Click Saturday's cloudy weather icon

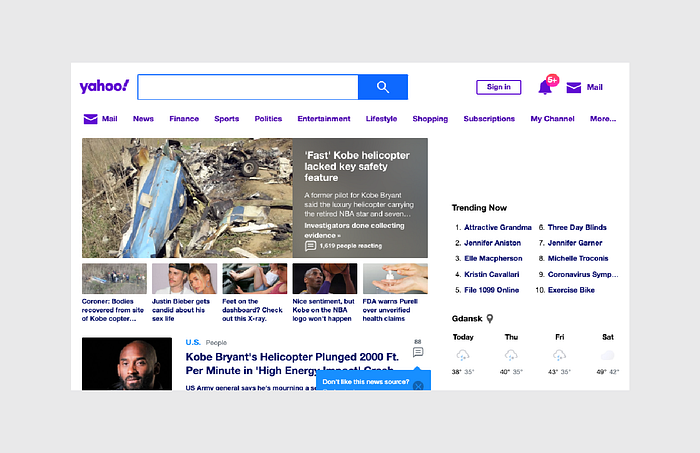(x=608, y=355)
